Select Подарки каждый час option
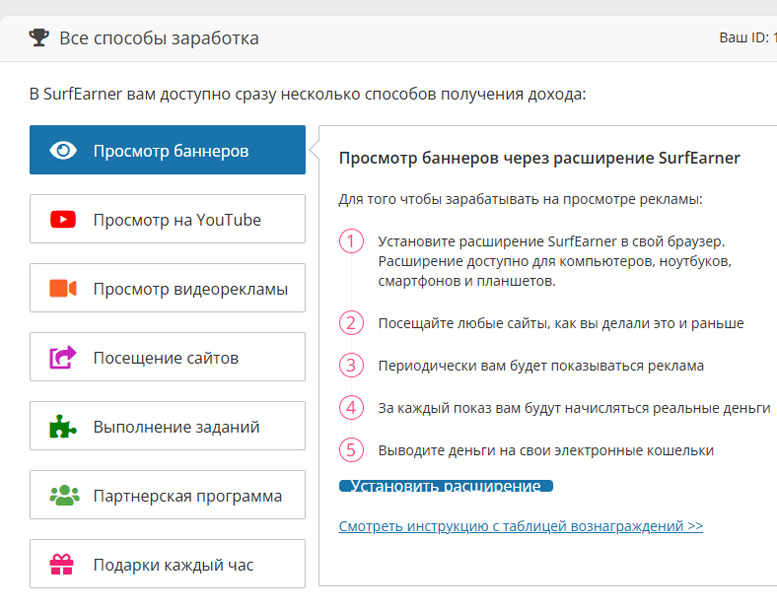 point(167,564)
